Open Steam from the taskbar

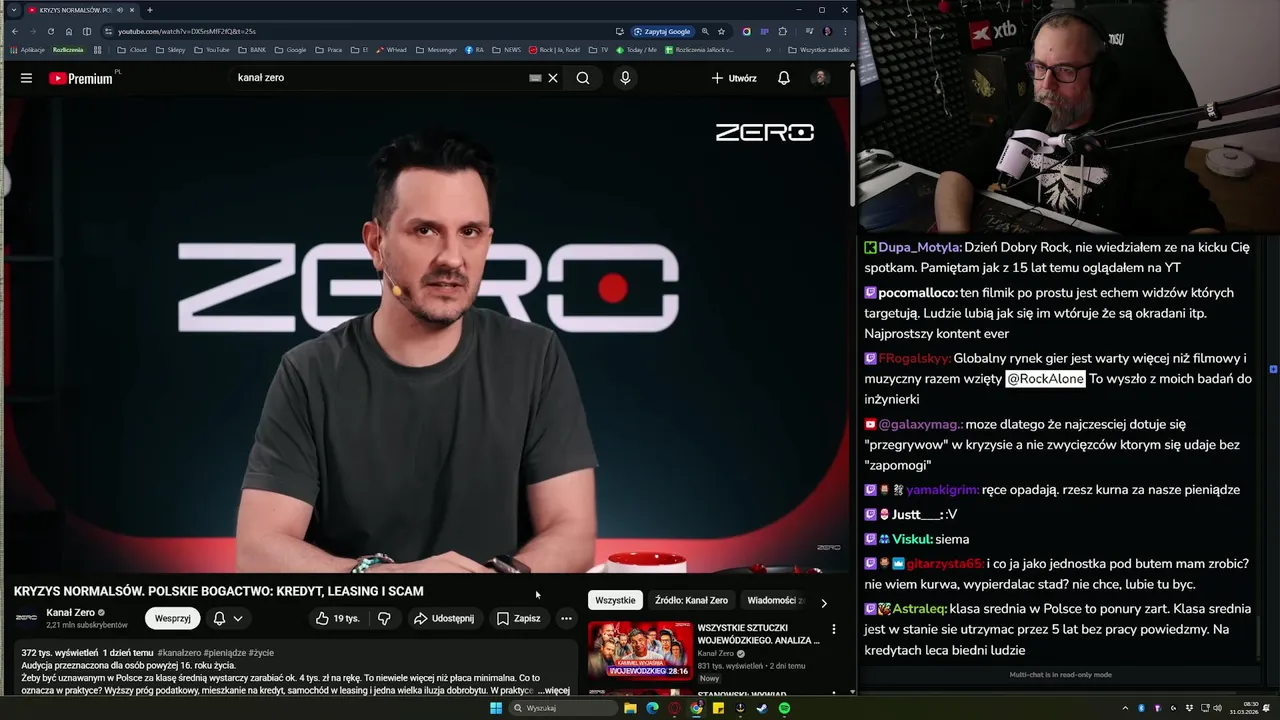coord(762,708)
